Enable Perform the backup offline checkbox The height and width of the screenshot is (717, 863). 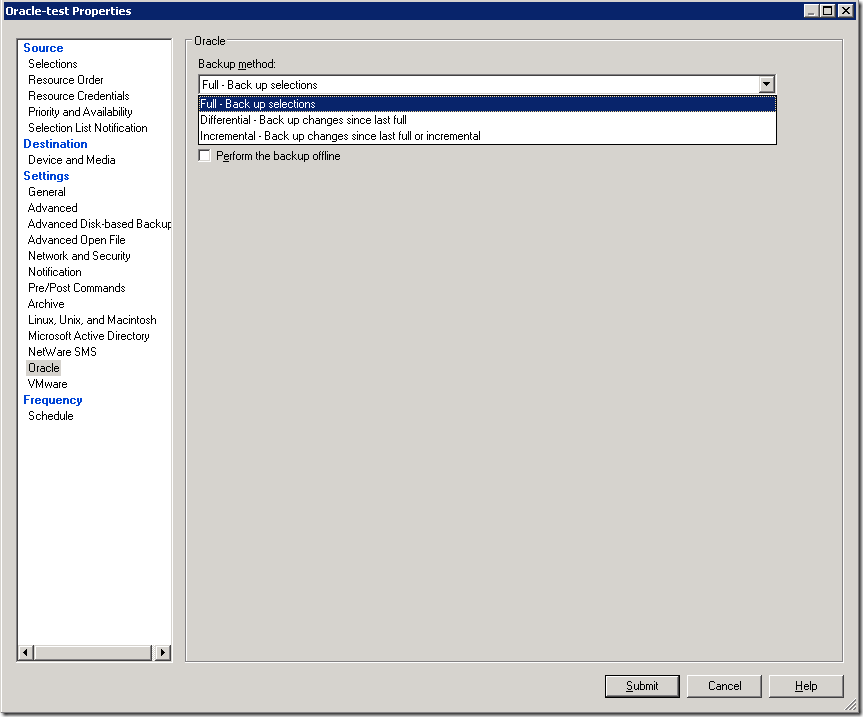coord(205,156)
